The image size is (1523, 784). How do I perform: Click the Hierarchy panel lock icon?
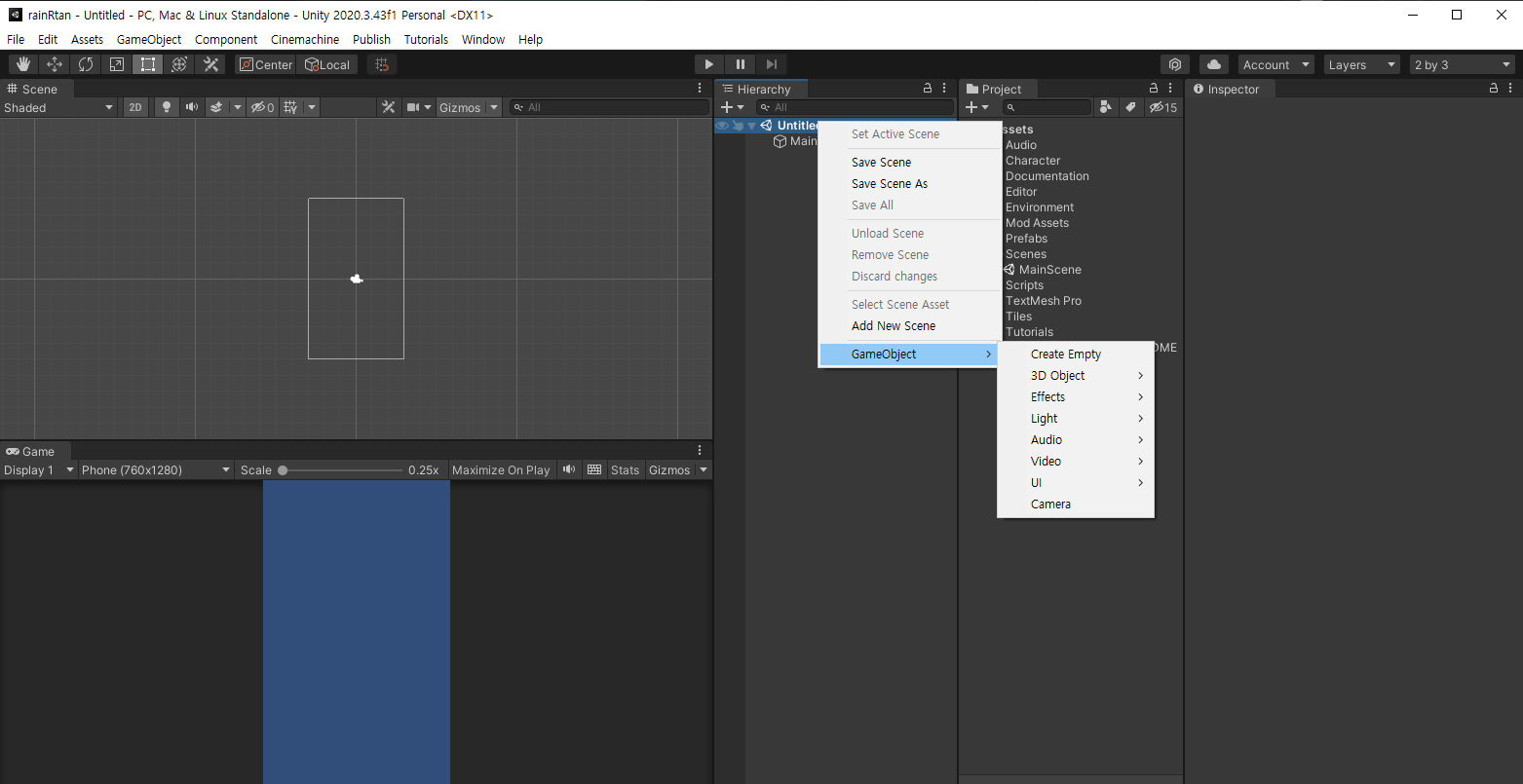[928, 89]
